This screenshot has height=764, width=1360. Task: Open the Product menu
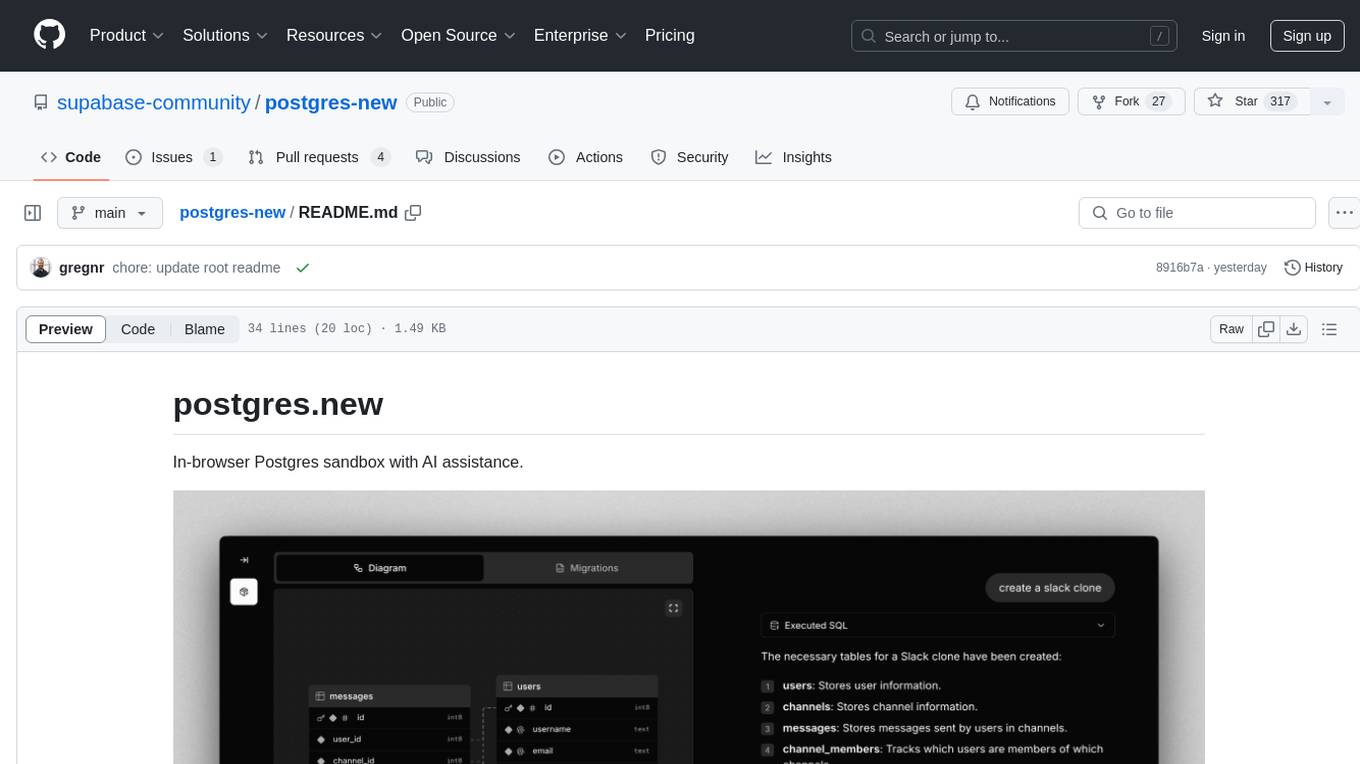(126, 35)
